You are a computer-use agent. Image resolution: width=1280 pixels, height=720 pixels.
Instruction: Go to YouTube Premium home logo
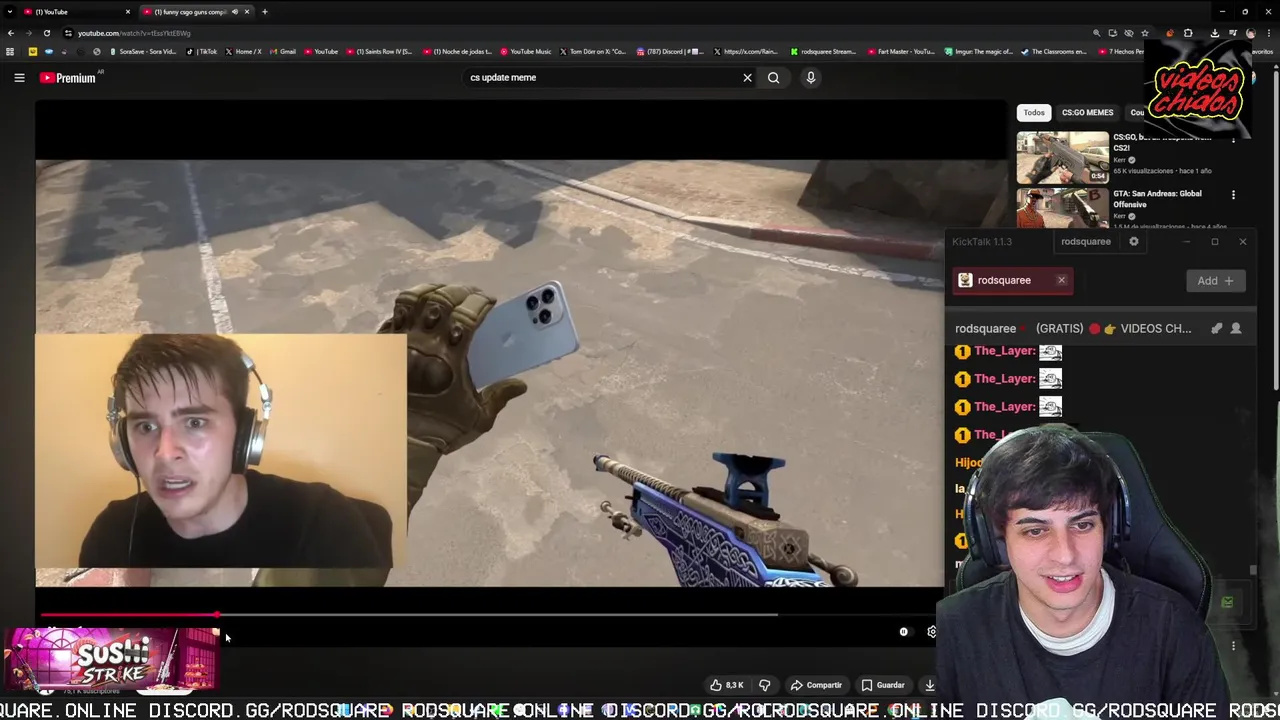[x=68, y=77]
